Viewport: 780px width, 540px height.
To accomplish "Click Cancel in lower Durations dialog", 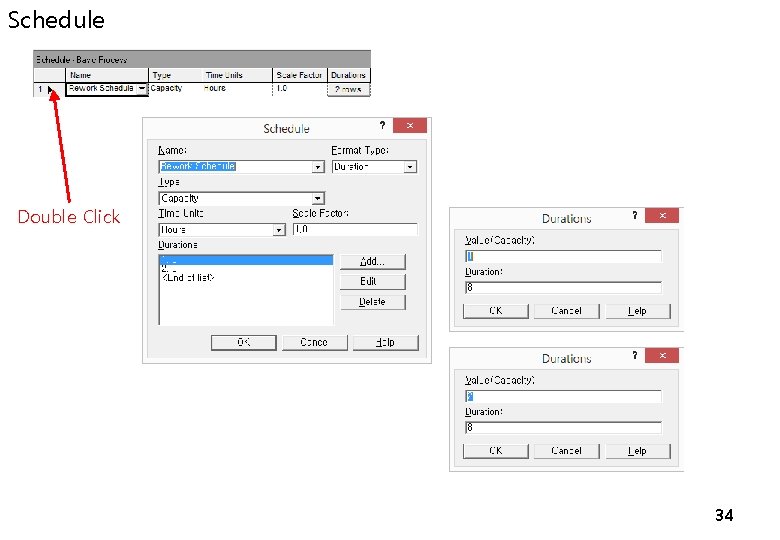I will point(567,451).
